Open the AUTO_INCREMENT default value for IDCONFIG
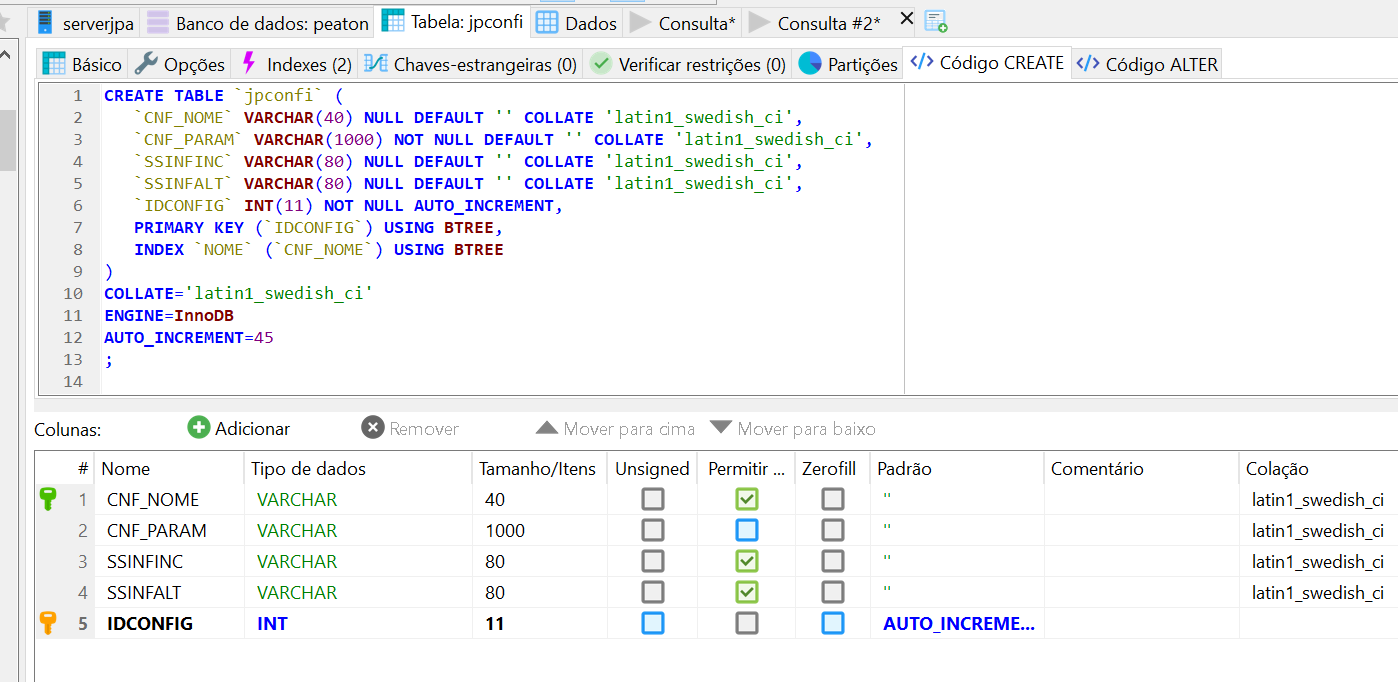Screen dimensions: 1398x682 coord(958,623)
